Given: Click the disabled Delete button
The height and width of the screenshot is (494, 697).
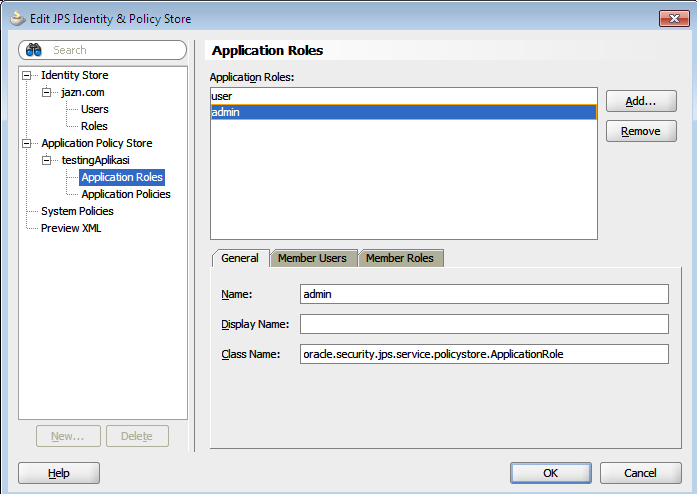Looking at the screenshot, I should [137, 436].
